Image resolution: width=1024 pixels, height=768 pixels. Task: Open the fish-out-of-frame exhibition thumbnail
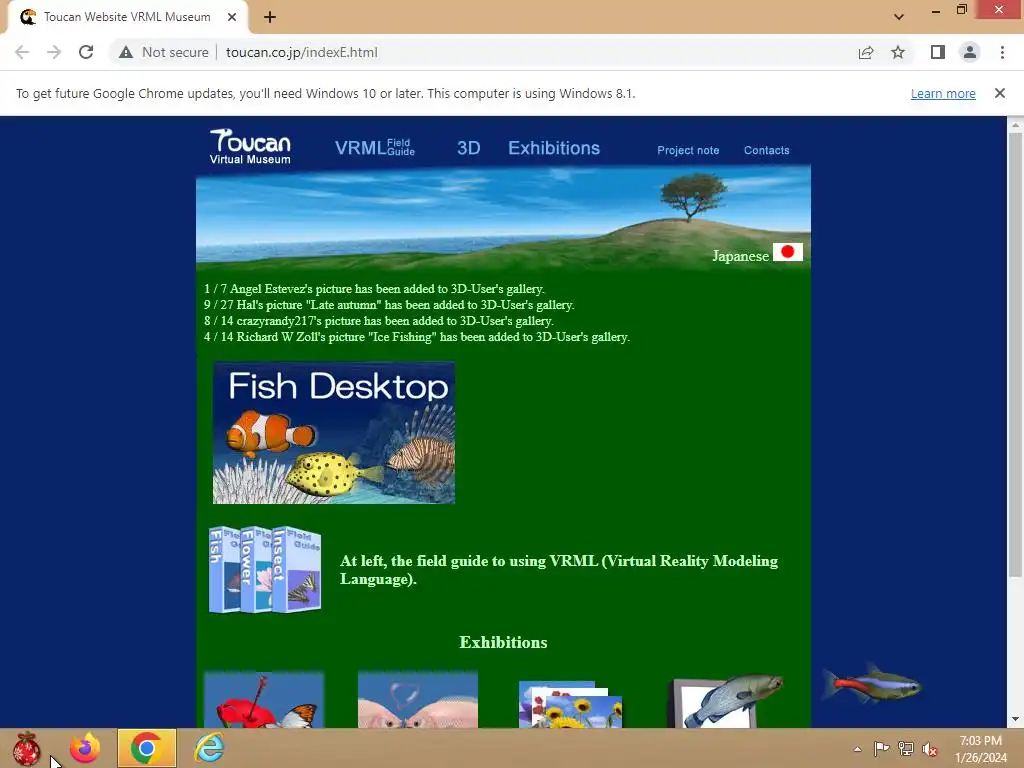[x=725, y=701]
